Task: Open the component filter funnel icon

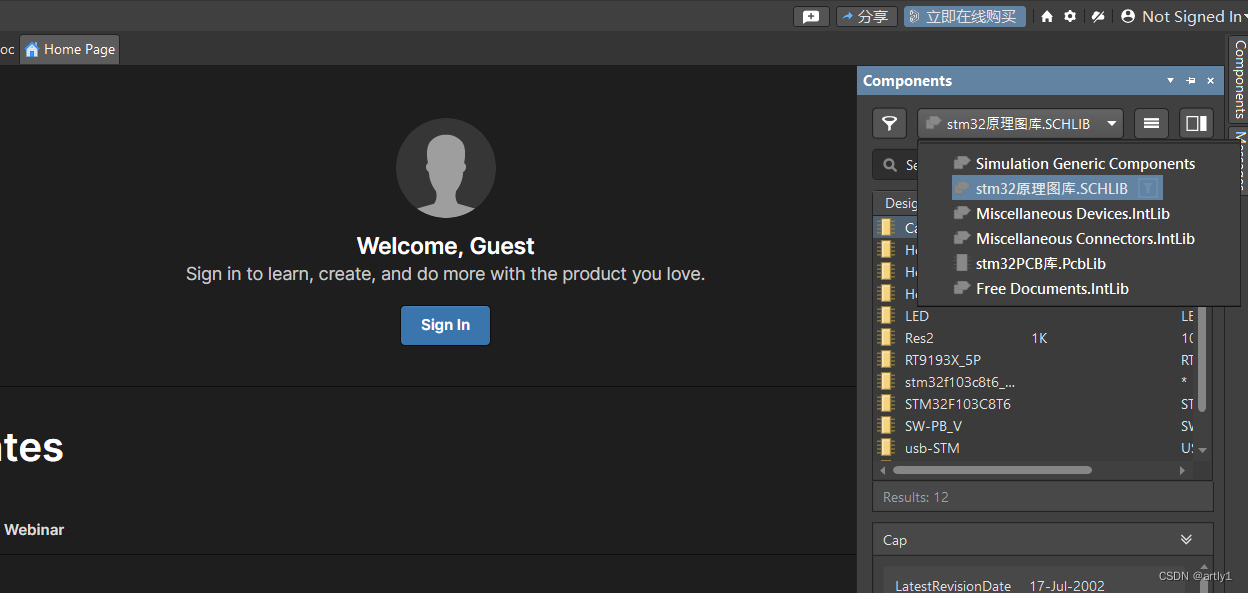Action: 890,123
